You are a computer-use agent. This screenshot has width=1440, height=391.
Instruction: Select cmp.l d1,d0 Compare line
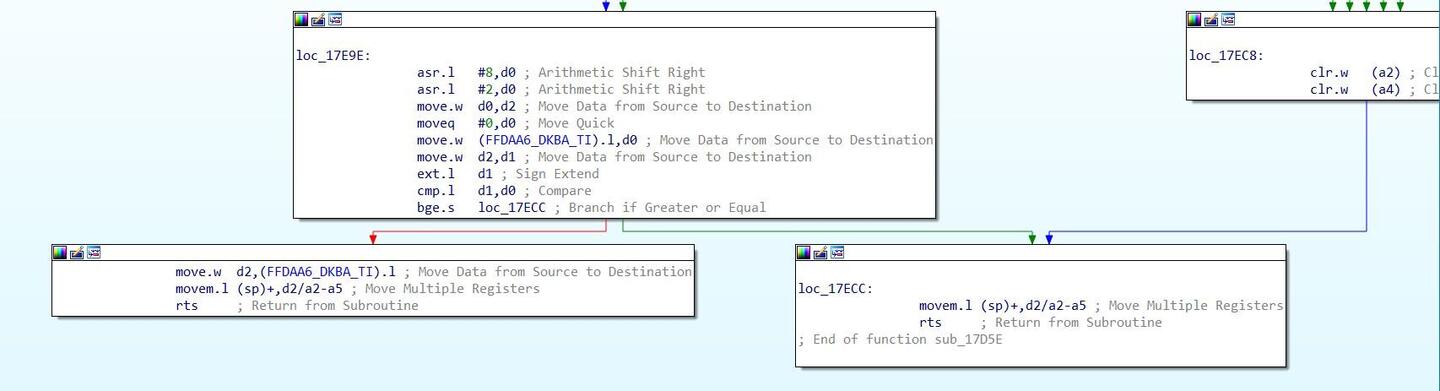point(504,191)
